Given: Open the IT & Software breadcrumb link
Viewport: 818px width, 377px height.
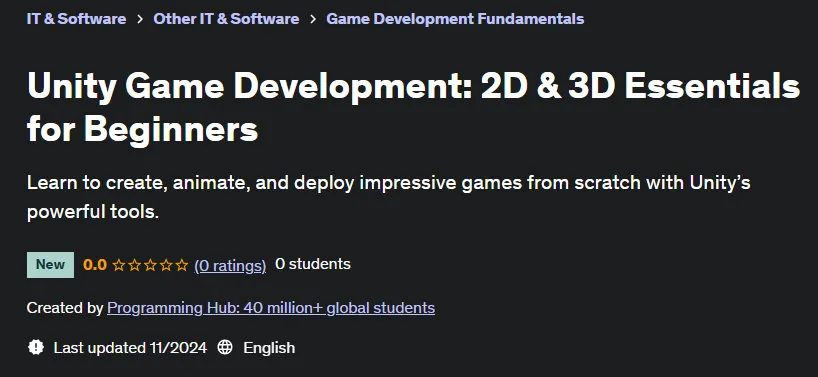Looking at the screenshot, I should (76, 19).
